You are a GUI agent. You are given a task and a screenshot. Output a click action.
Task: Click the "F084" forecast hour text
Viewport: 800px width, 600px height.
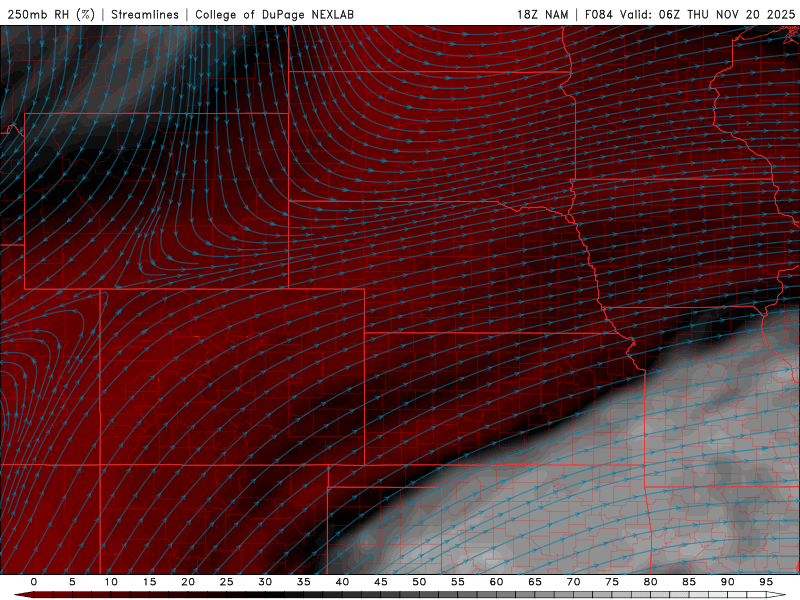tap(598, 14)
